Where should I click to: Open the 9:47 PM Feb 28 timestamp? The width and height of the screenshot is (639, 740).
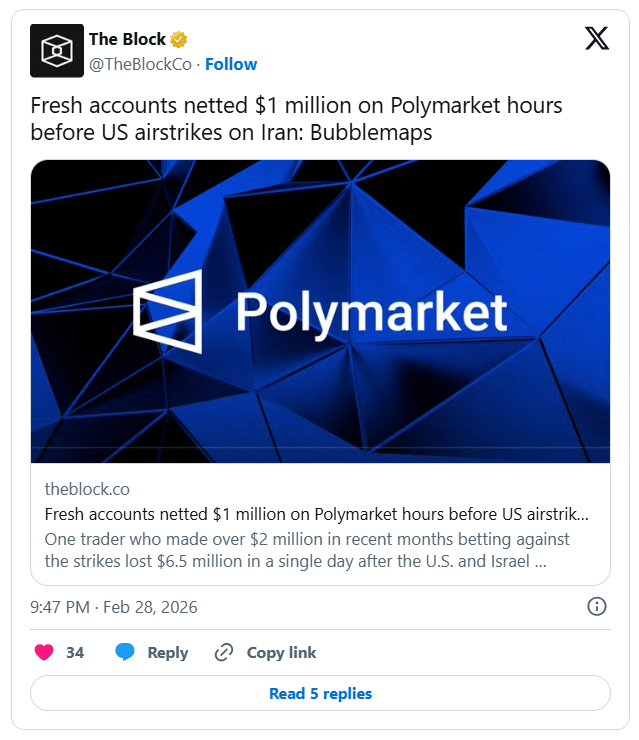[x=113, y=607]
